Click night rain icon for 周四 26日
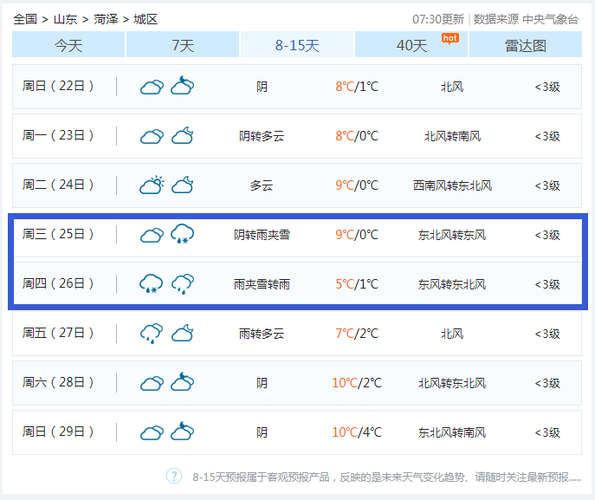The width and height of the screenshot is (595, 500). coord(183,284)
